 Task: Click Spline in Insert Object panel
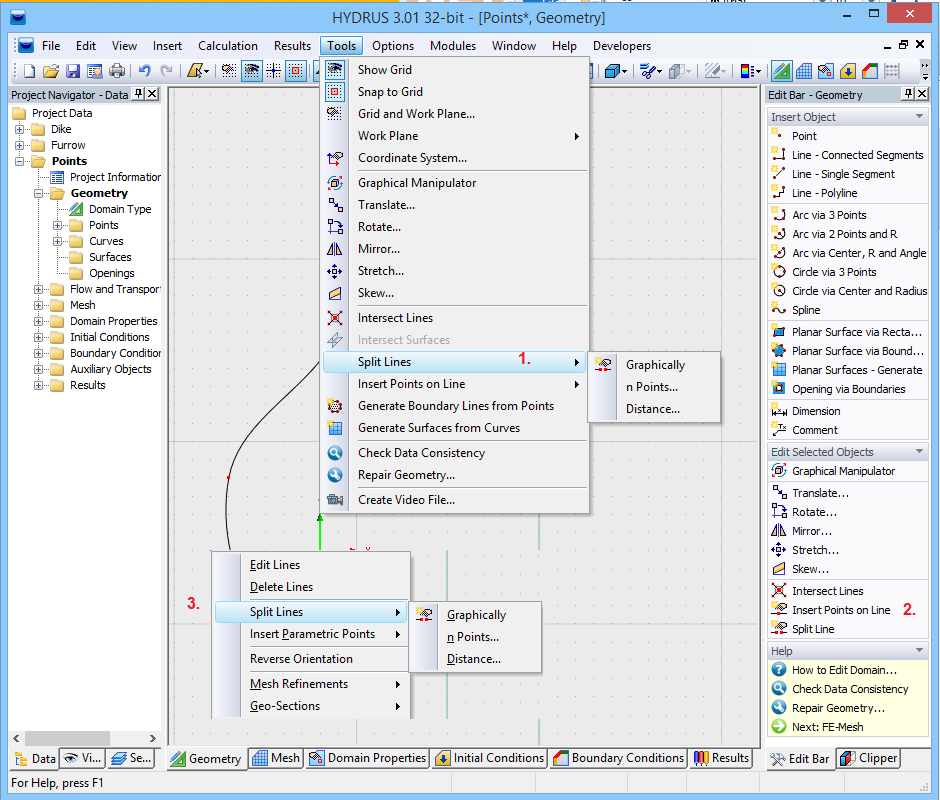click(x=806, y=310)
